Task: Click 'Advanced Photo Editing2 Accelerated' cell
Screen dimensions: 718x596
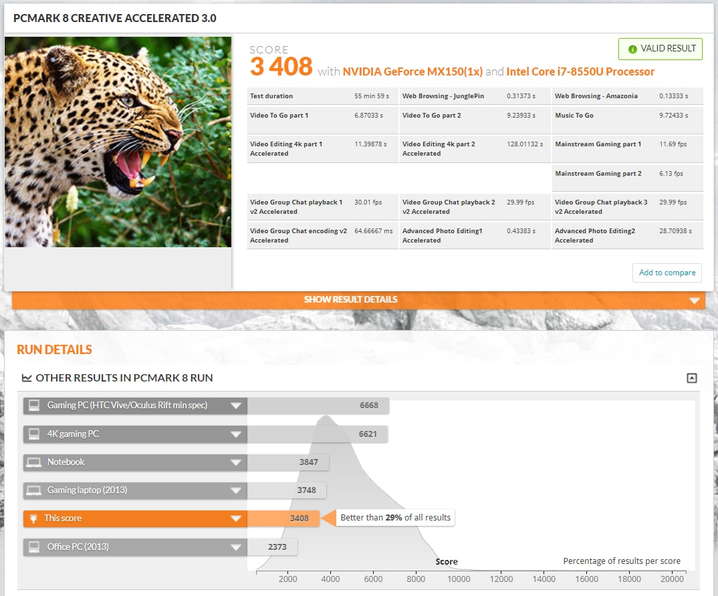Action: coord(627,236)
